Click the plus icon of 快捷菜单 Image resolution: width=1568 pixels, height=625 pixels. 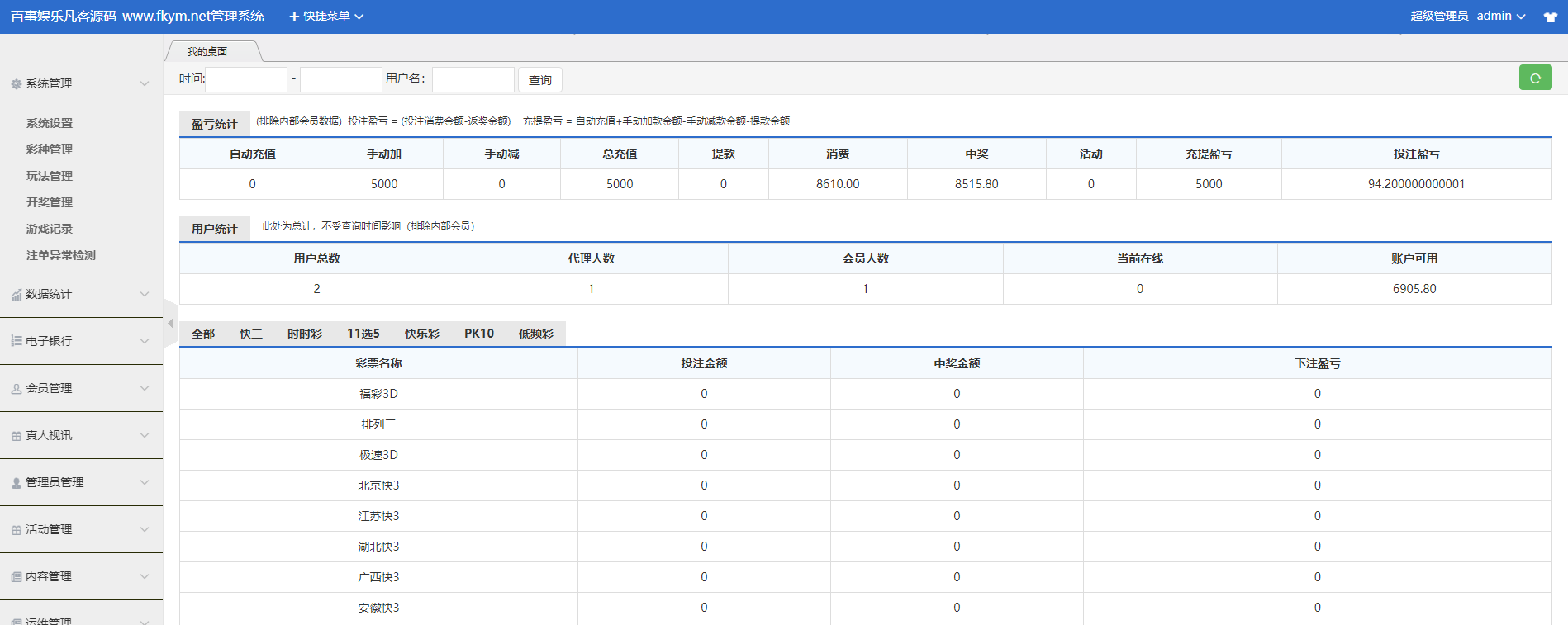coord(294,17)
